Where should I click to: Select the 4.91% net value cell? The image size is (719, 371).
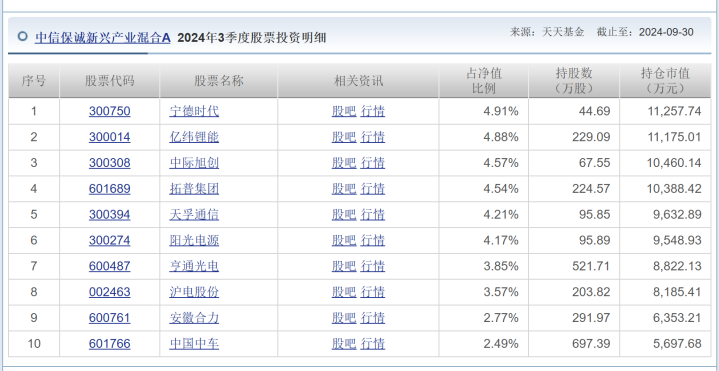(x=501, y=111)
